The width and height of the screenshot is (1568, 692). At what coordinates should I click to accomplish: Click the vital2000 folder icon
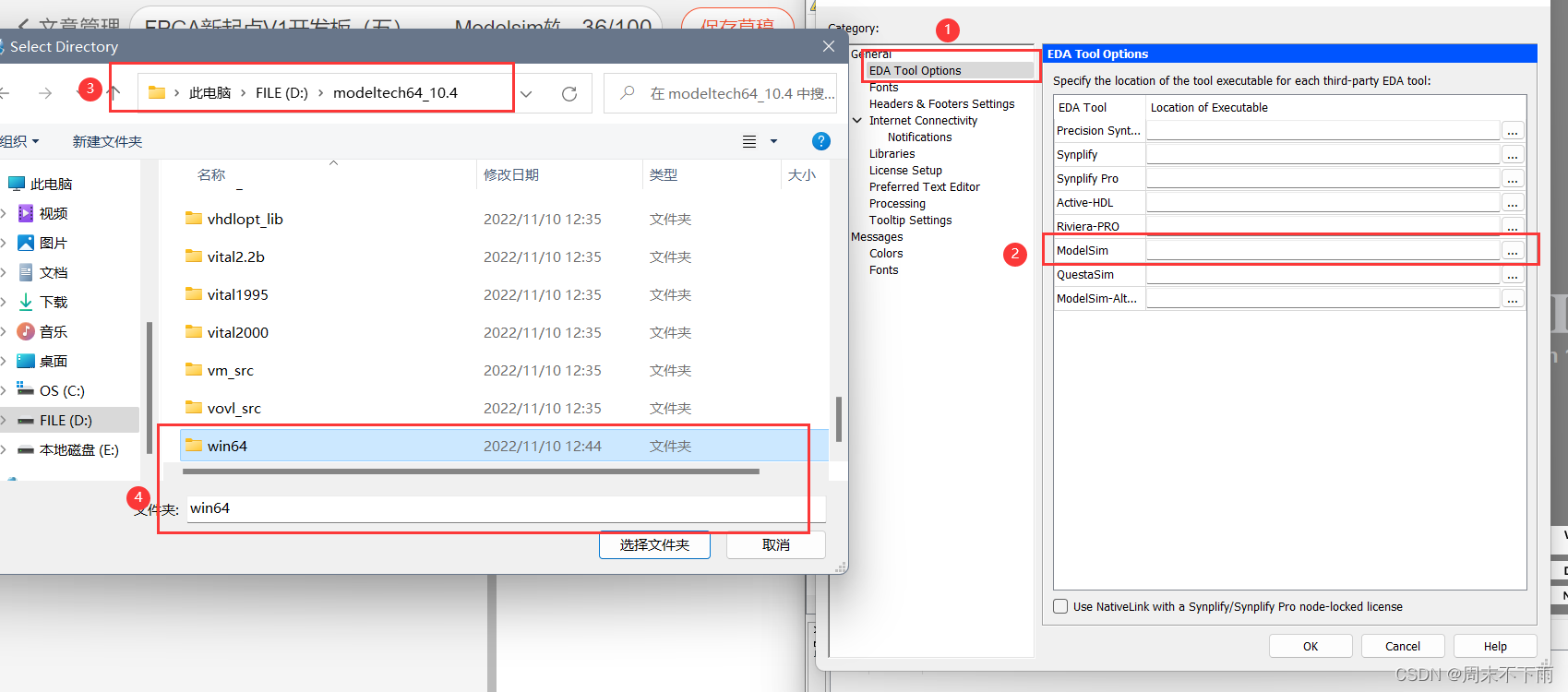[194, 331]
